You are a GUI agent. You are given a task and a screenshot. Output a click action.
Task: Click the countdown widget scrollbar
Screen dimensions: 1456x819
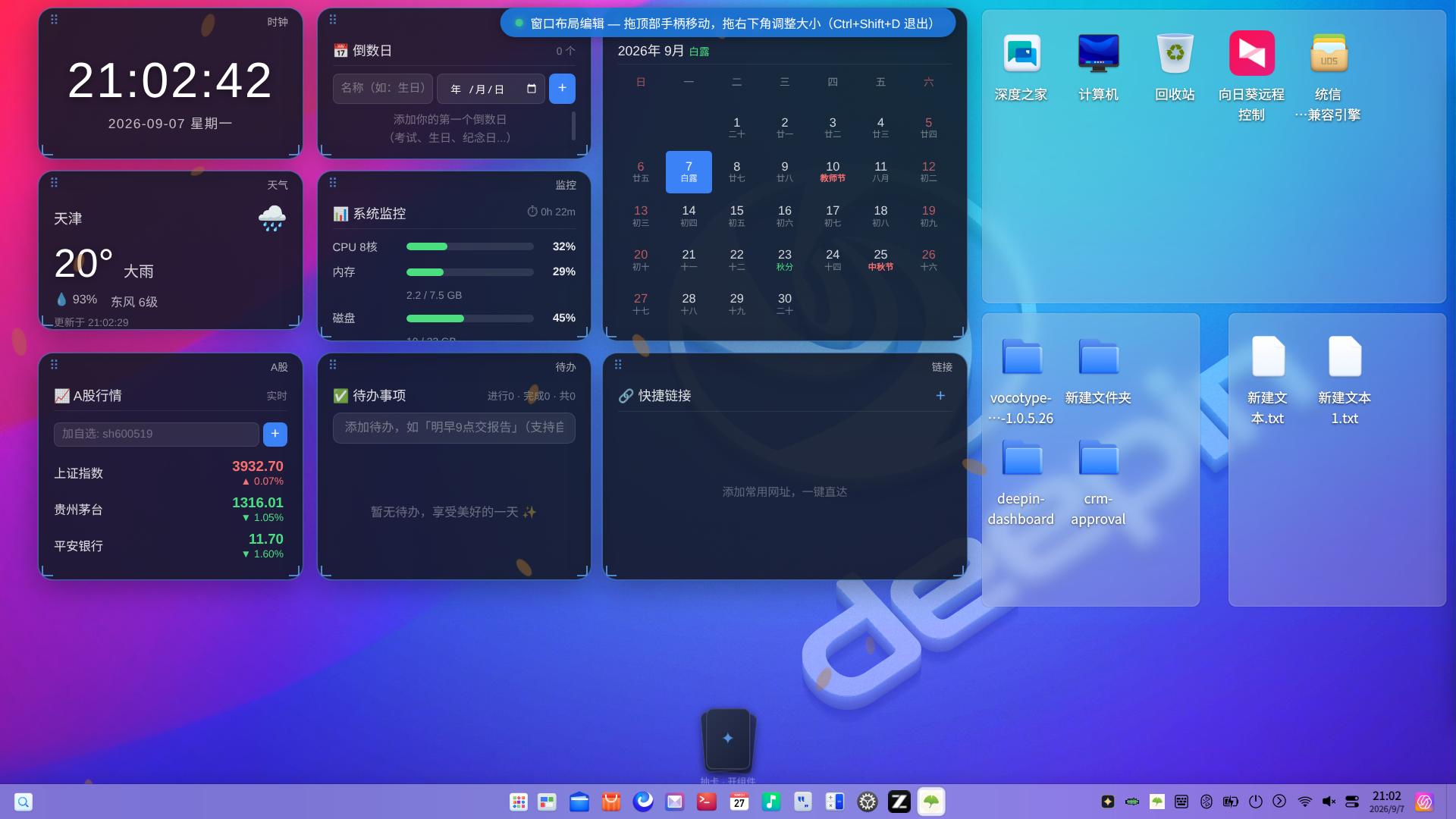[573, 126]
